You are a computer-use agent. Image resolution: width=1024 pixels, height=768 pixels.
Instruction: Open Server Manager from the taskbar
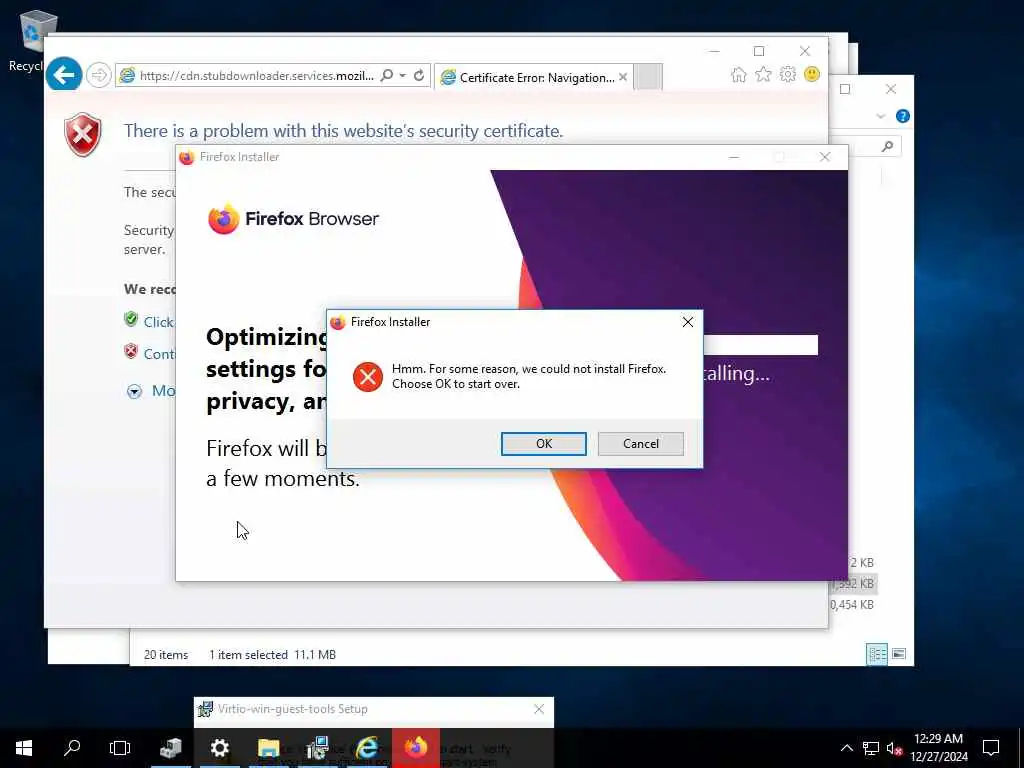[x=170, y=748]
